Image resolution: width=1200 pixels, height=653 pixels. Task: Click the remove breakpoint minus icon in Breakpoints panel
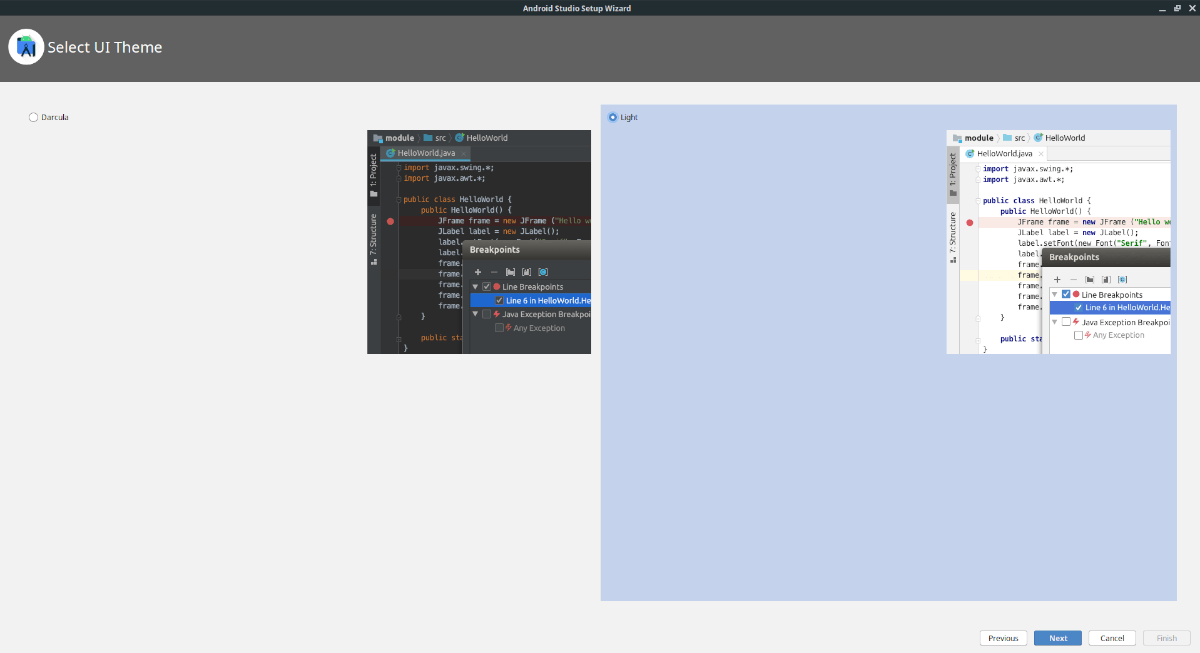pos(494,272)
